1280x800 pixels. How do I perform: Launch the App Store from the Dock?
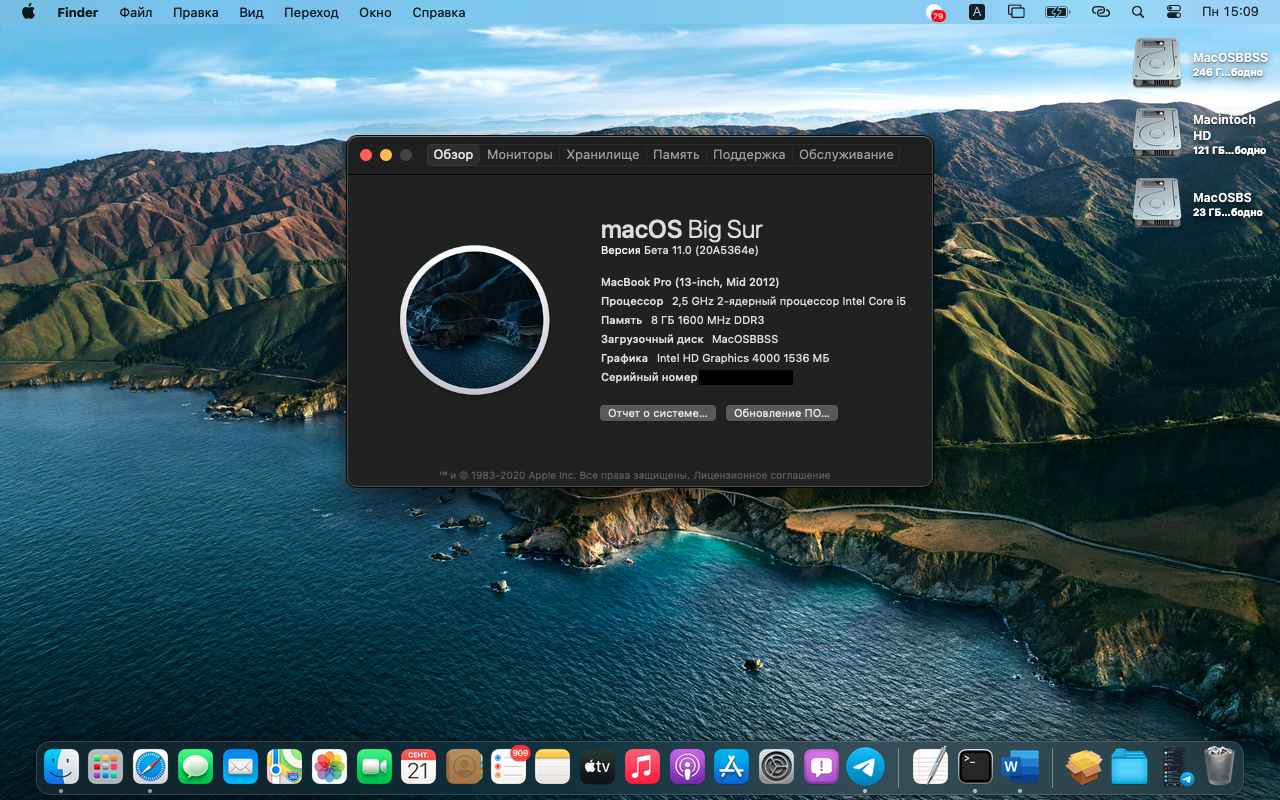pyautogui.click(x=731, y=767)
